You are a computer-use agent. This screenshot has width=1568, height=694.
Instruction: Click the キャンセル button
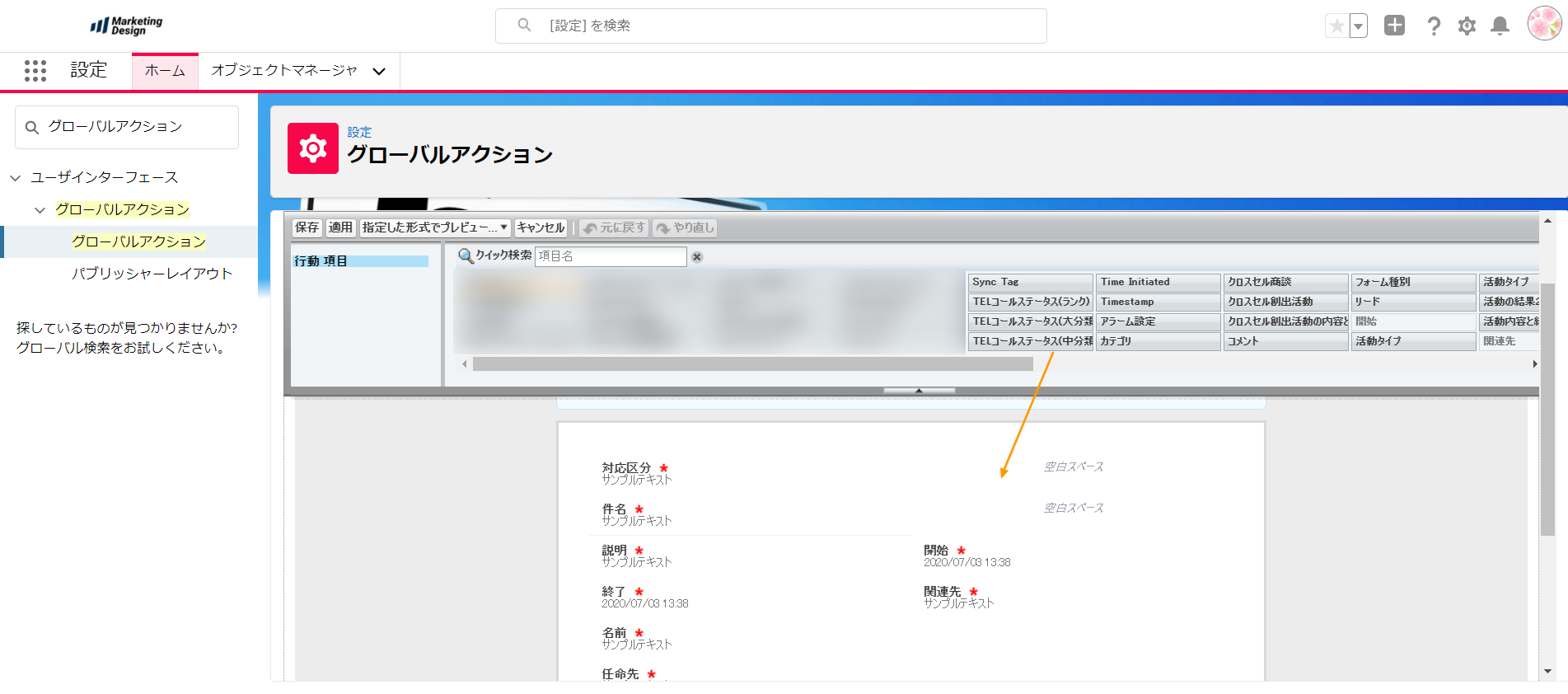[541, 227]
